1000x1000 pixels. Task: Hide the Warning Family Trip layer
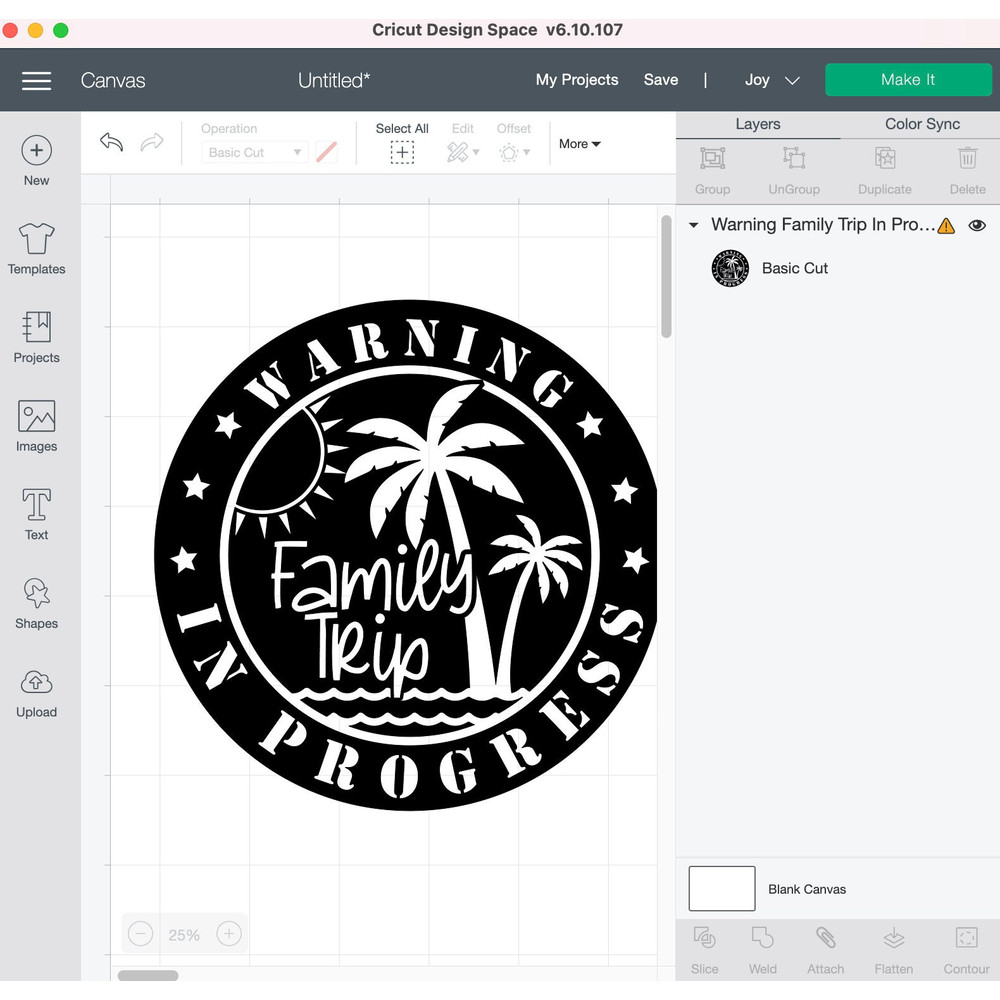click(977, 225)
